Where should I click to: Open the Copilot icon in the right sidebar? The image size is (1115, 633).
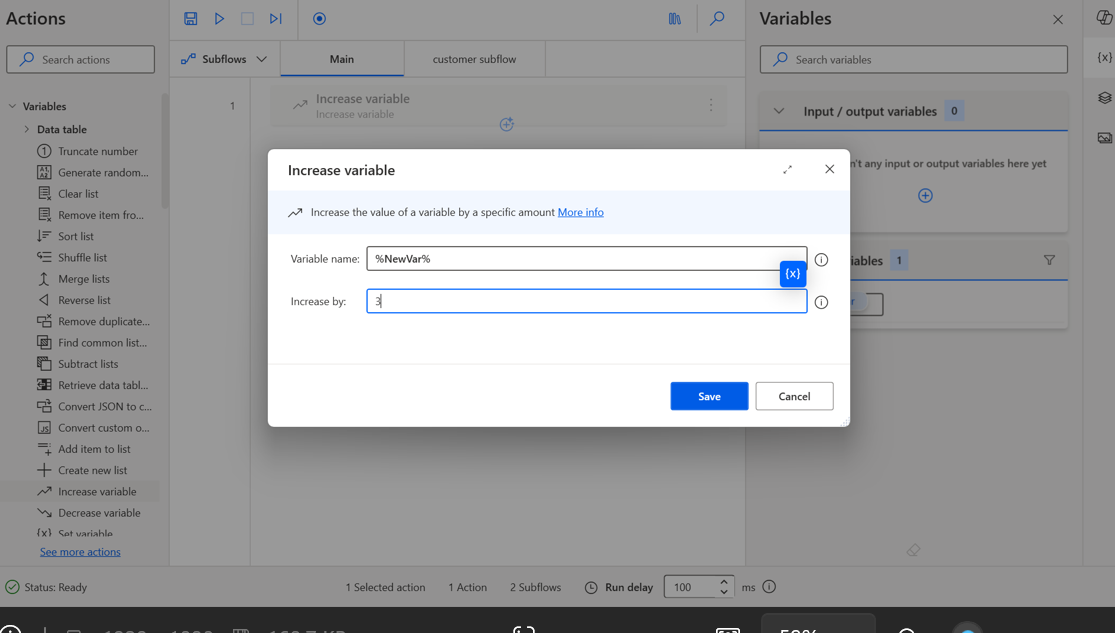(x=1104, y=18)
